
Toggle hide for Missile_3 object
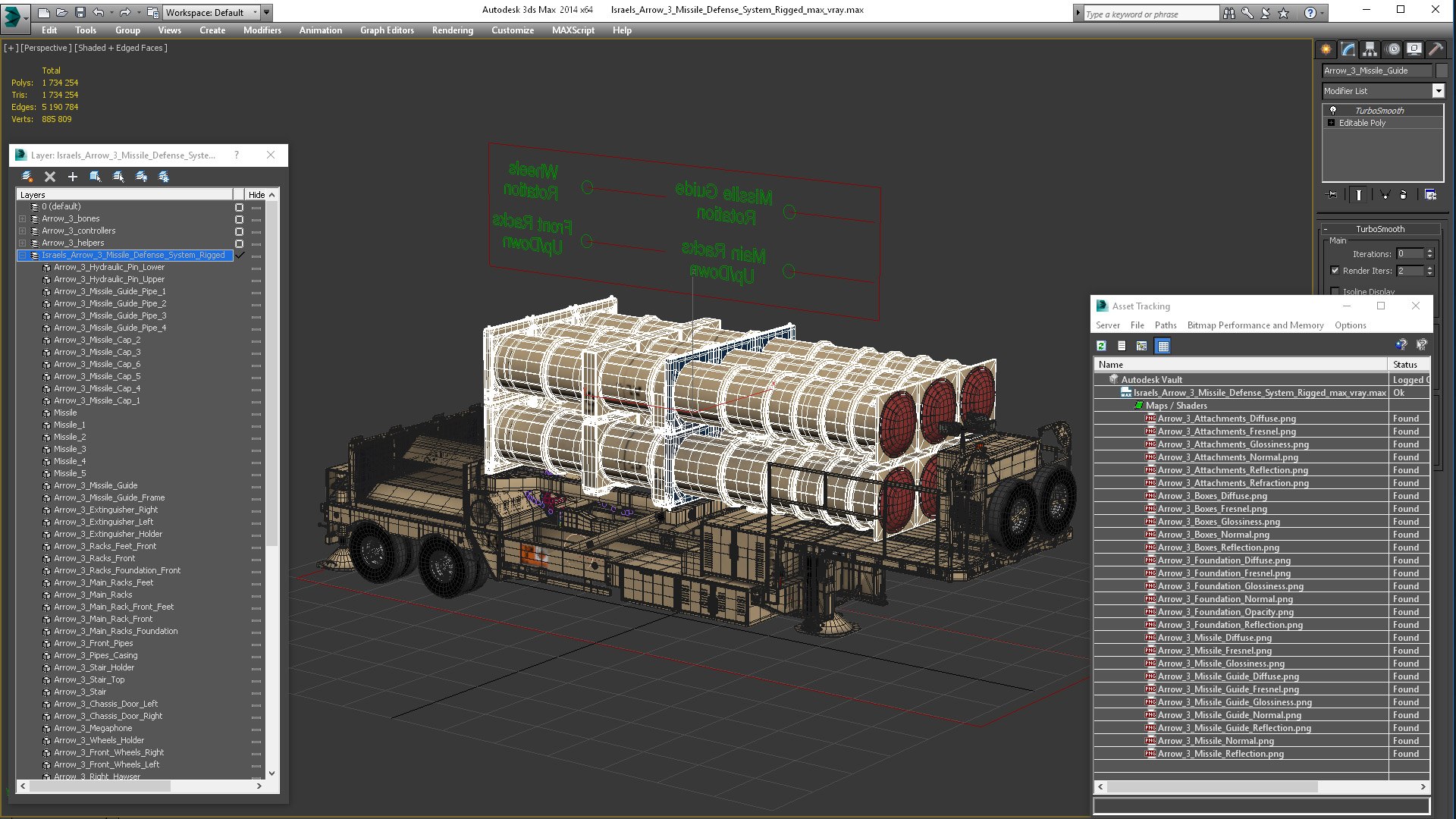pos(256,450)
